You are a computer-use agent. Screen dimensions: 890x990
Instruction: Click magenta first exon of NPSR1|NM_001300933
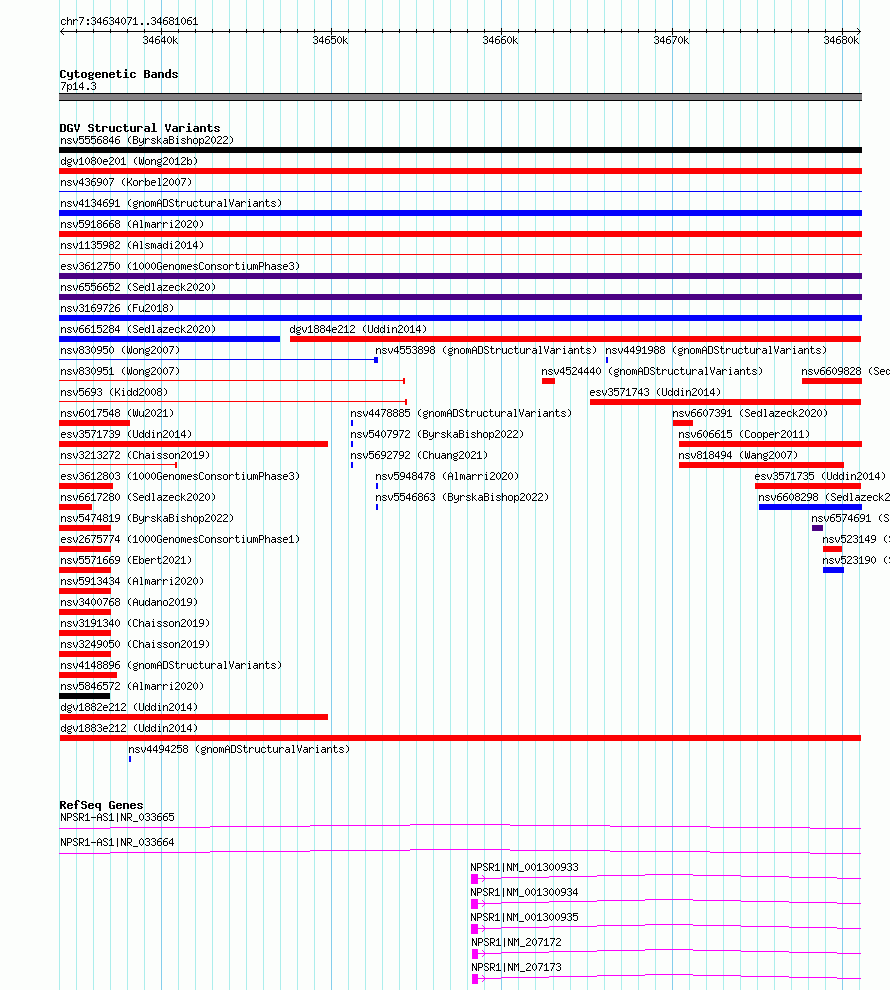(x=475, y=879)
